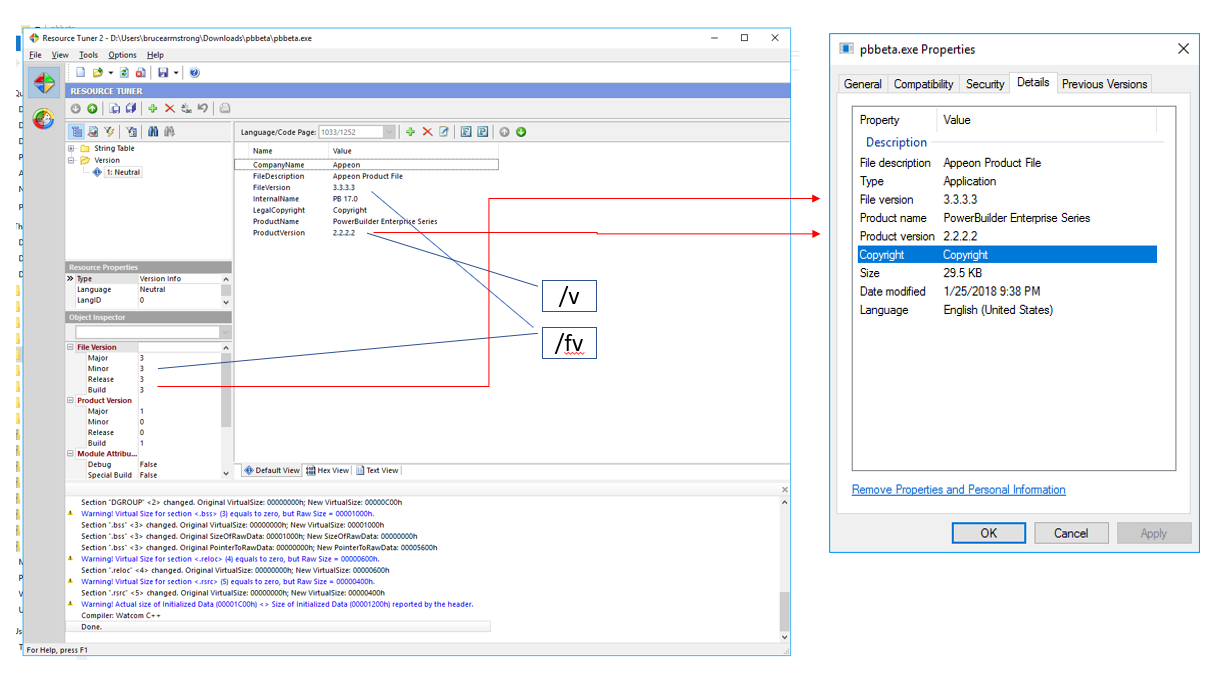The height and width of the screenshot is (684, 1213).
Task: Click the Open file folder icon
Action: coord(98,73)
